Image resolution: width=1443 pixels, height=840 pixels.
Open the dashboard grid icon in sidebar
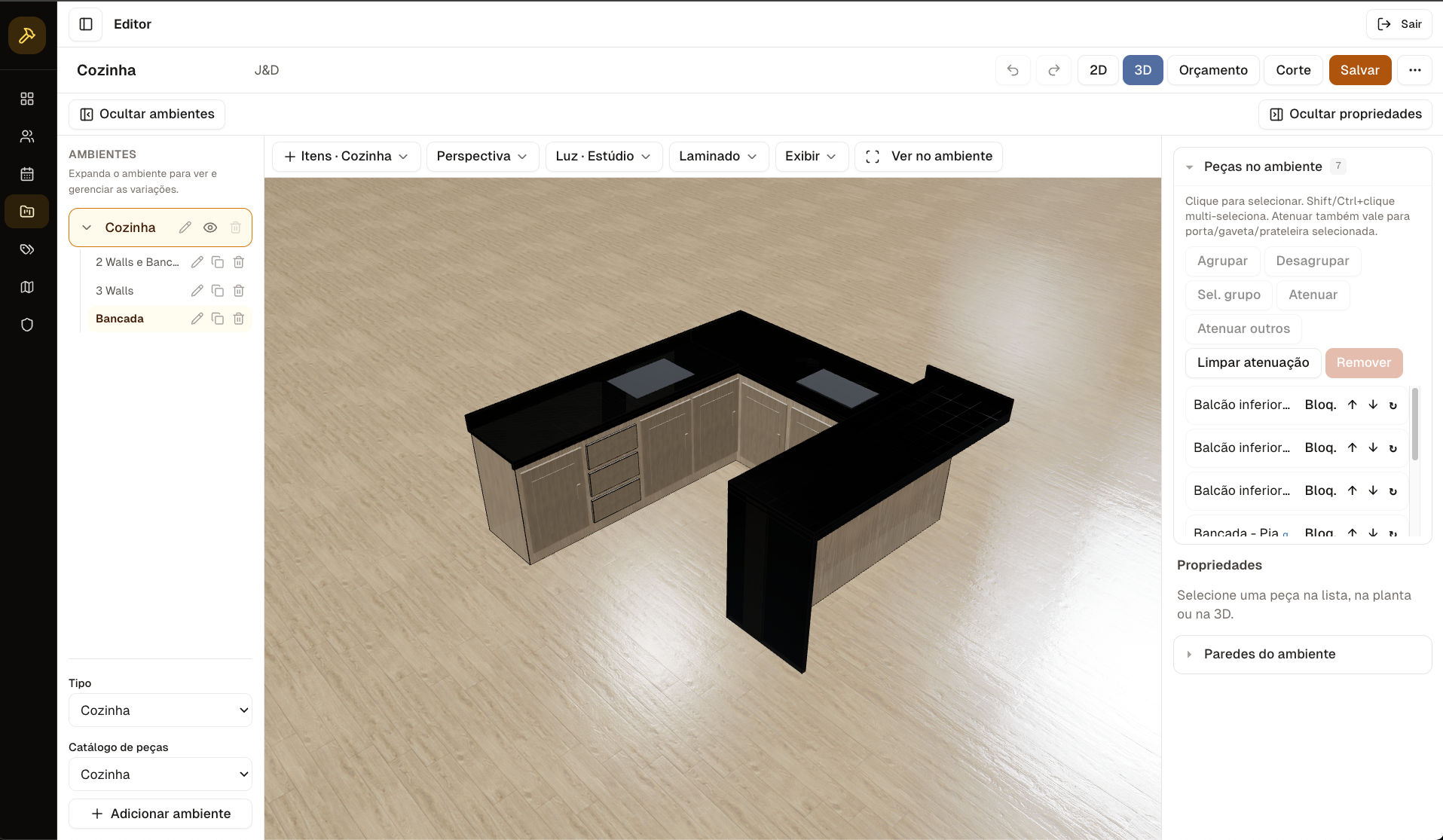(x=27, y=99)
